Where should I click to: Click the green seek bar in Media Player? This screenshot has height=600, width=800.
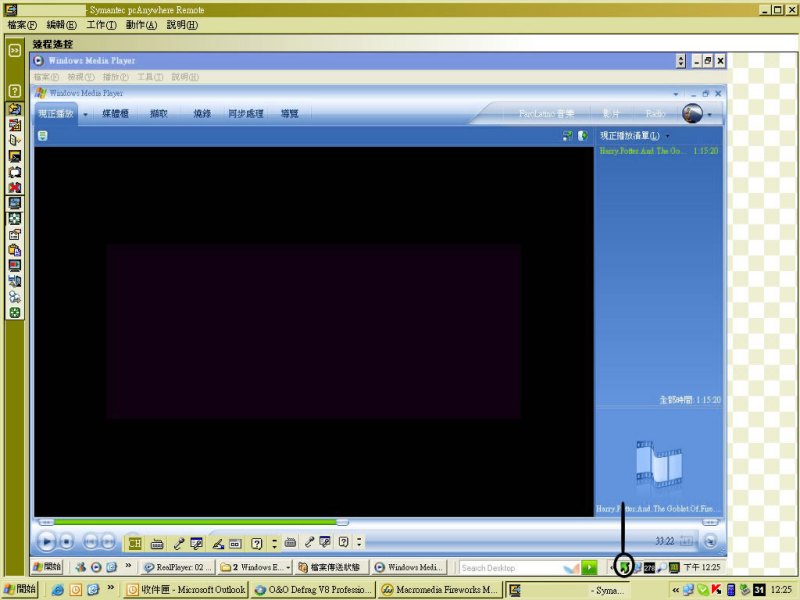point(195,522)
